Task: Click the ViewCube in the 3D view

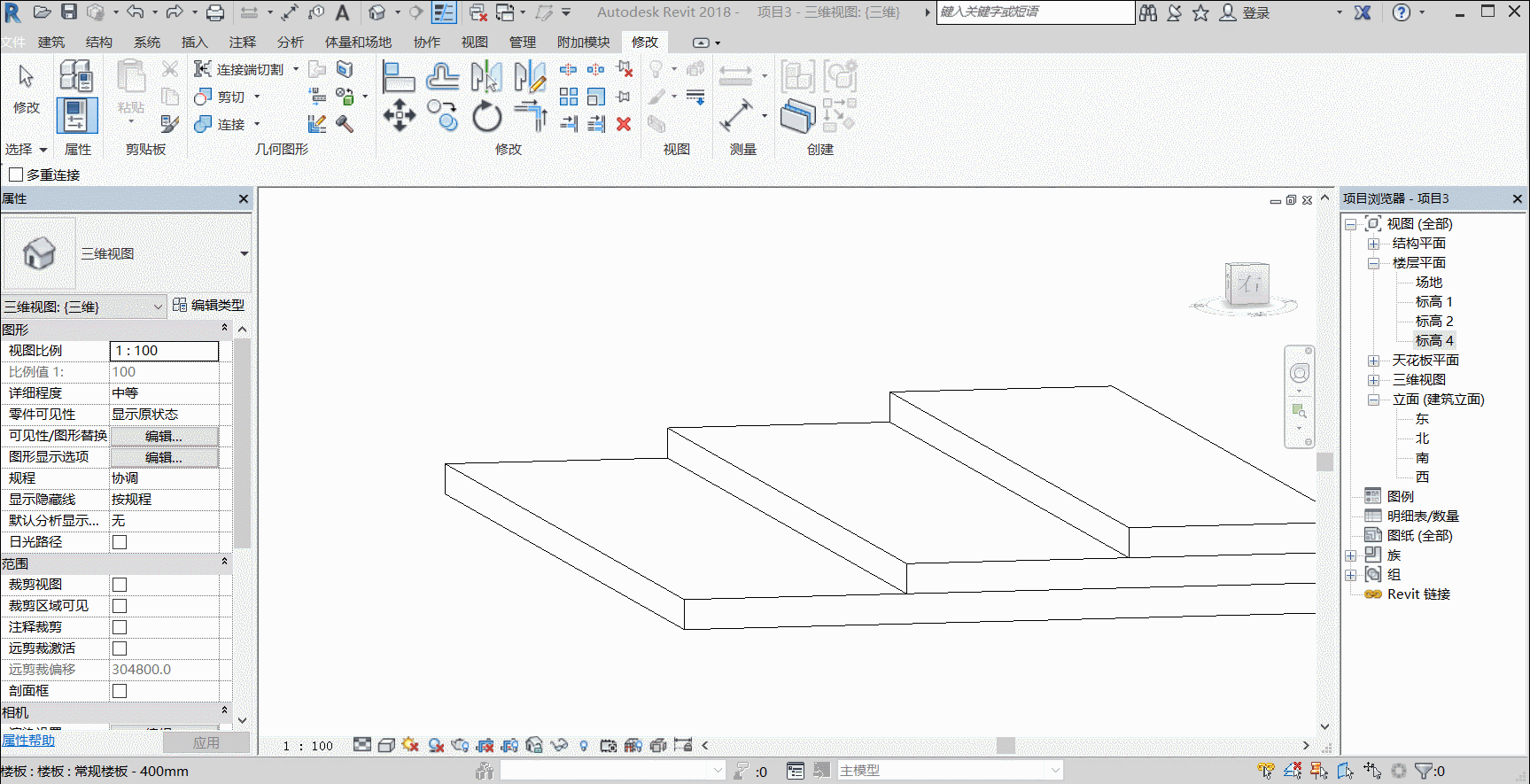Action: [x=1247, y=285]
